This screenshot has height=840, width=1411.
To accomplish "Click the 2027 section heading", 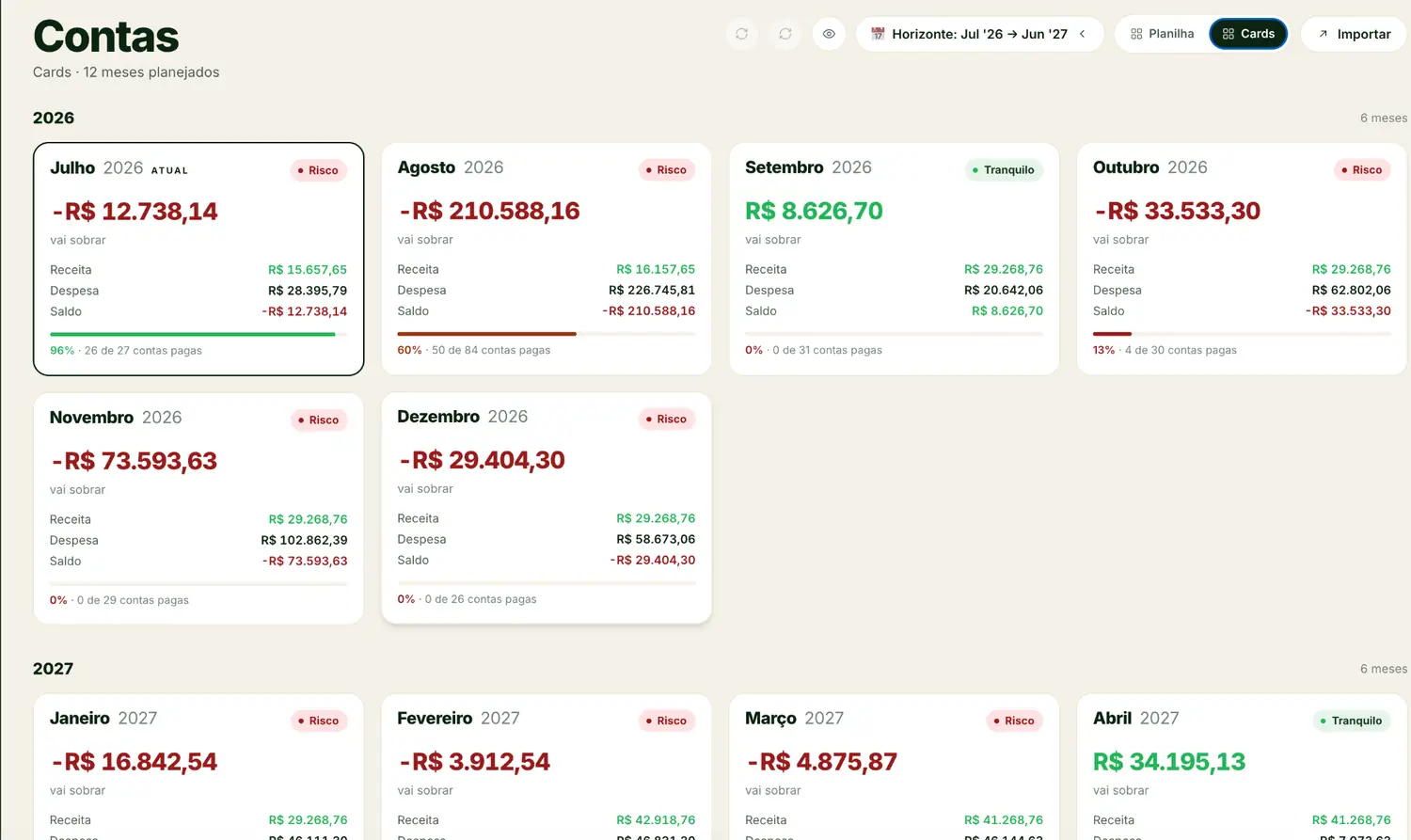I will (x=53, y=669).
